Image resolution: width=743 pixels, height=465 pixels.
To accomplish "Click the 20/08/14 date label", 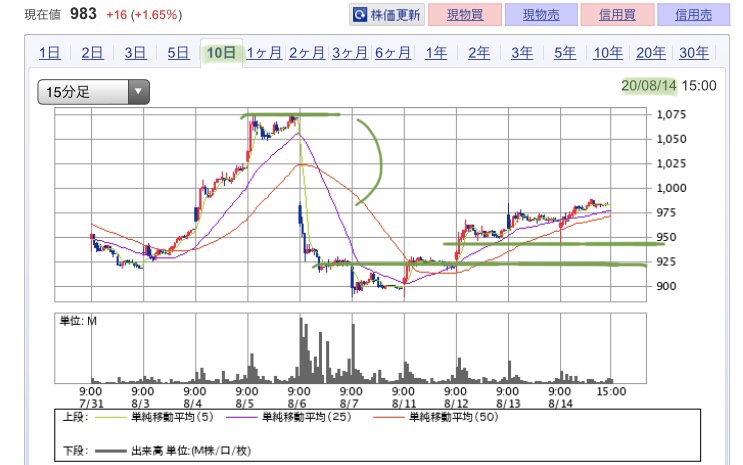I will pos(649,86).
